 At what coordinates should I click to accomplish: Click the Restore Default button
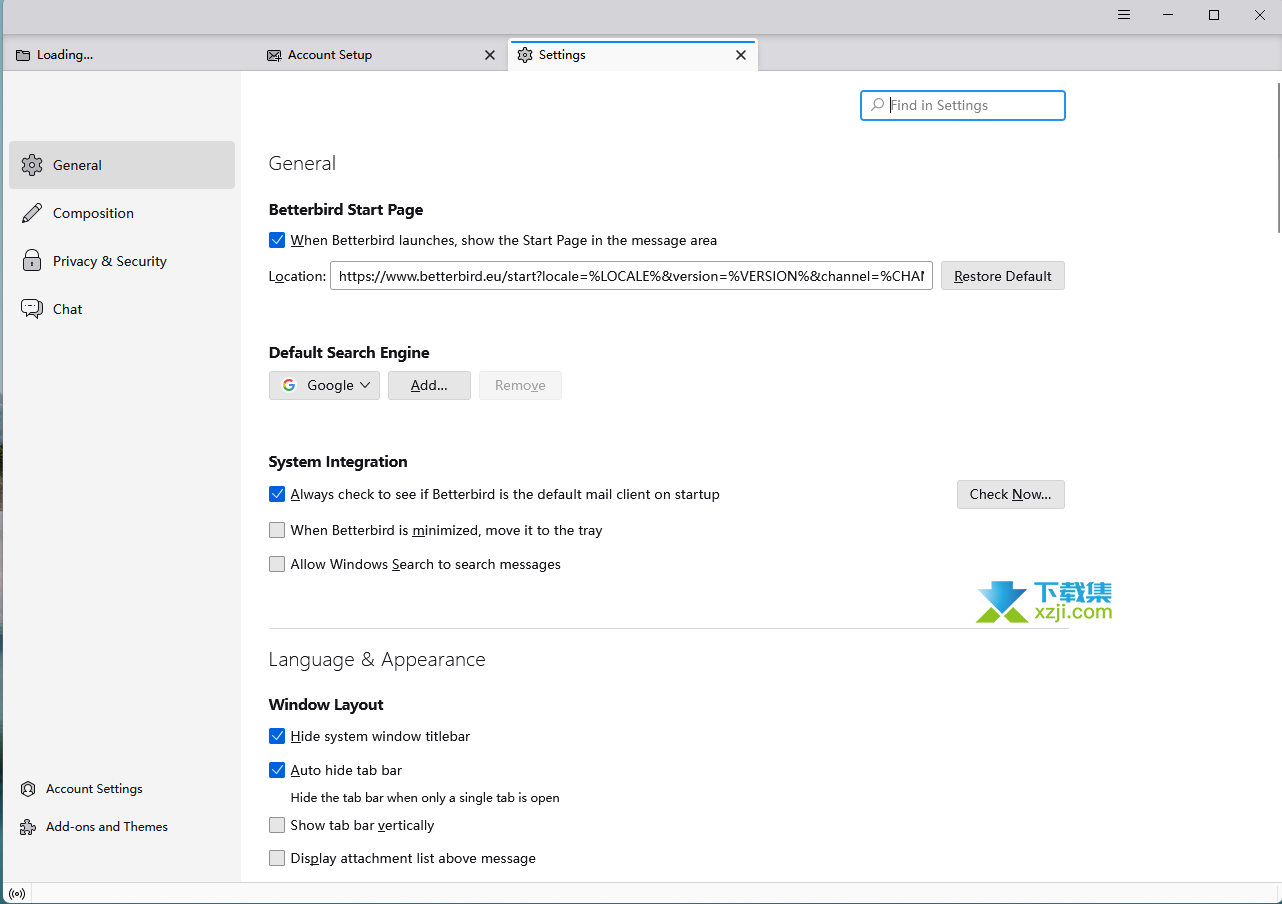[x=1003, y=276]
